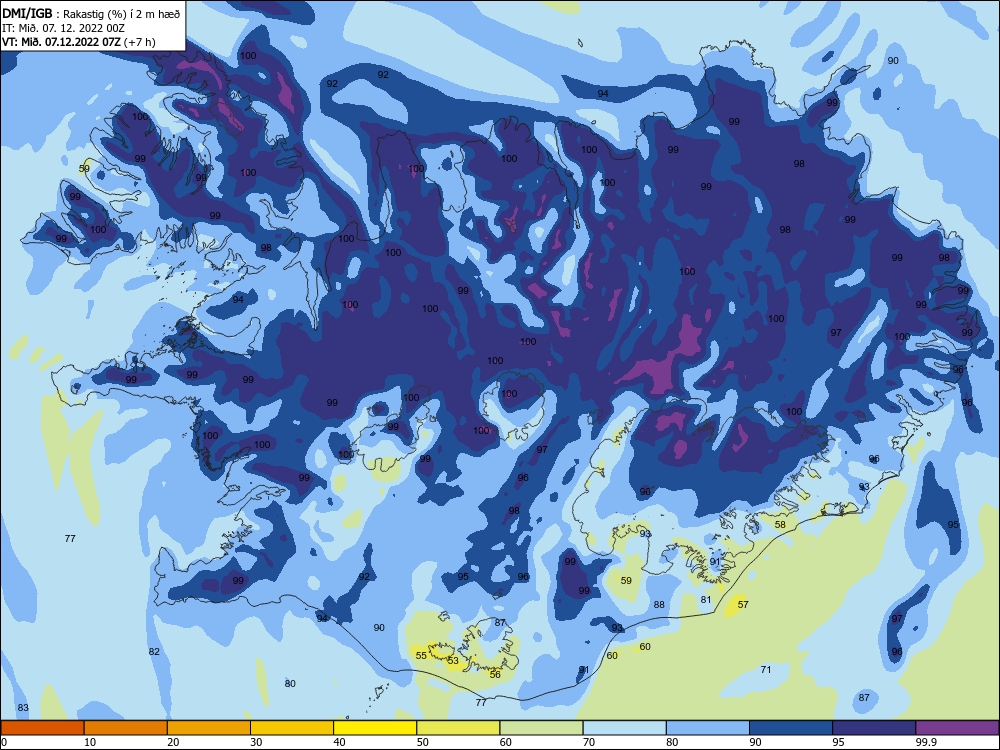
Task: Click the initial time line 'IT: Mið. 07. 12. 2022 00Z'
Action: (x=63, y=28)
